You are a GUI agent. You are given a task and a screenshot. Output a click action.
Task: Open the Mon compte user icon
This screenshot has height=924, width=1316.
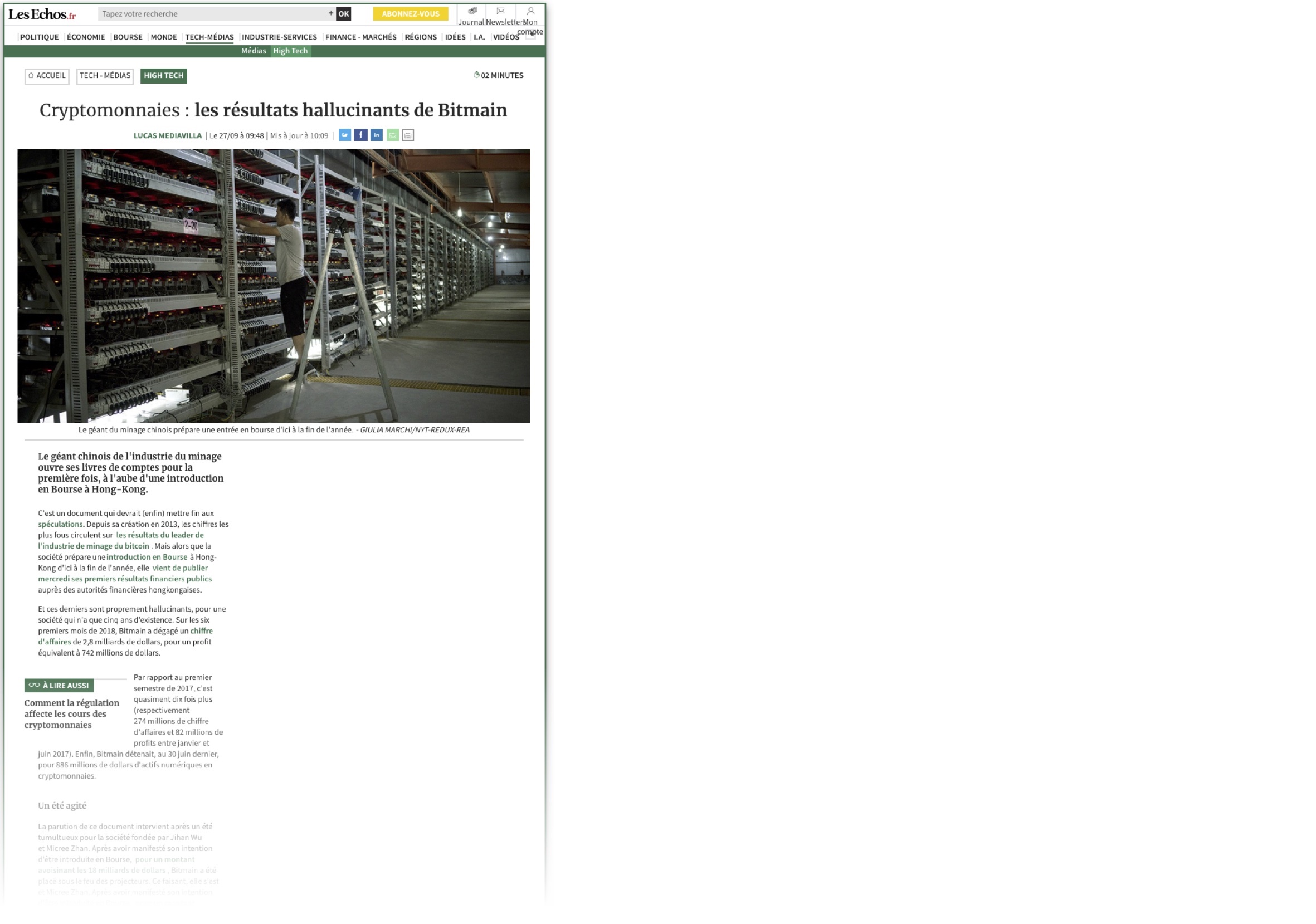(531, 11)
